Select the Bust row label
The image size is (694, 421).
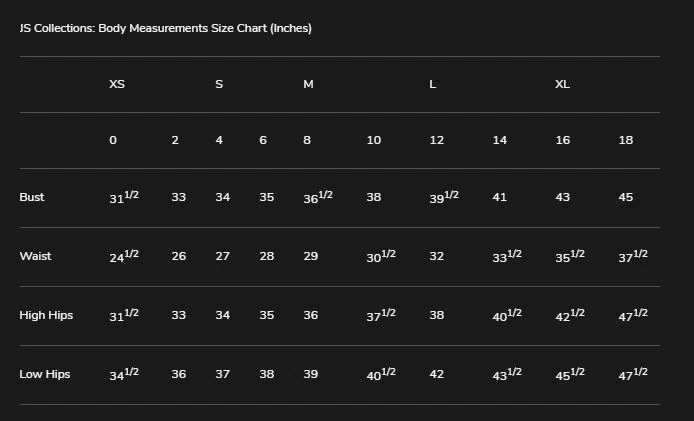pos(32,197)
